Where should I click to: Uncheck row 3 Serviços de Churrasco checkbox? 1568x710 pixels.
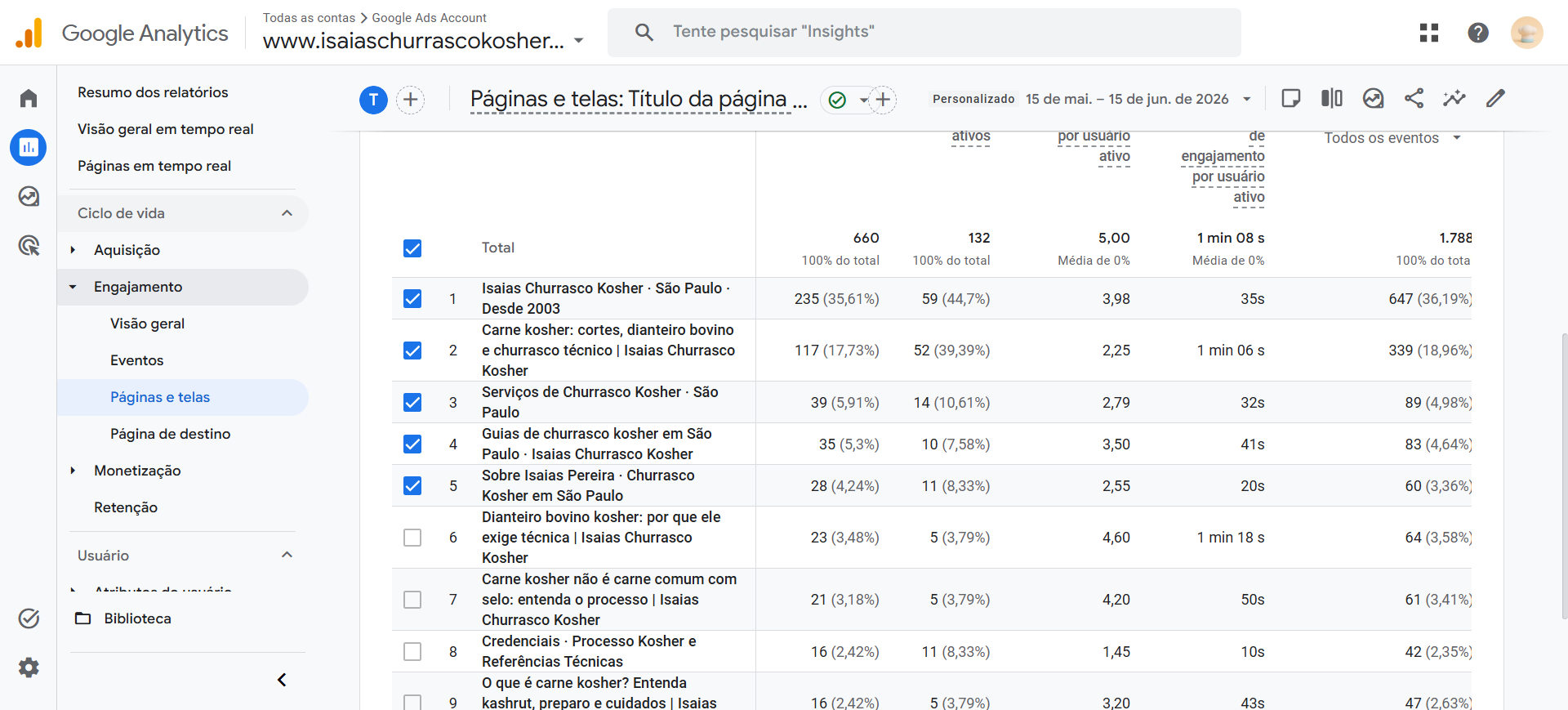coord(412,403)
